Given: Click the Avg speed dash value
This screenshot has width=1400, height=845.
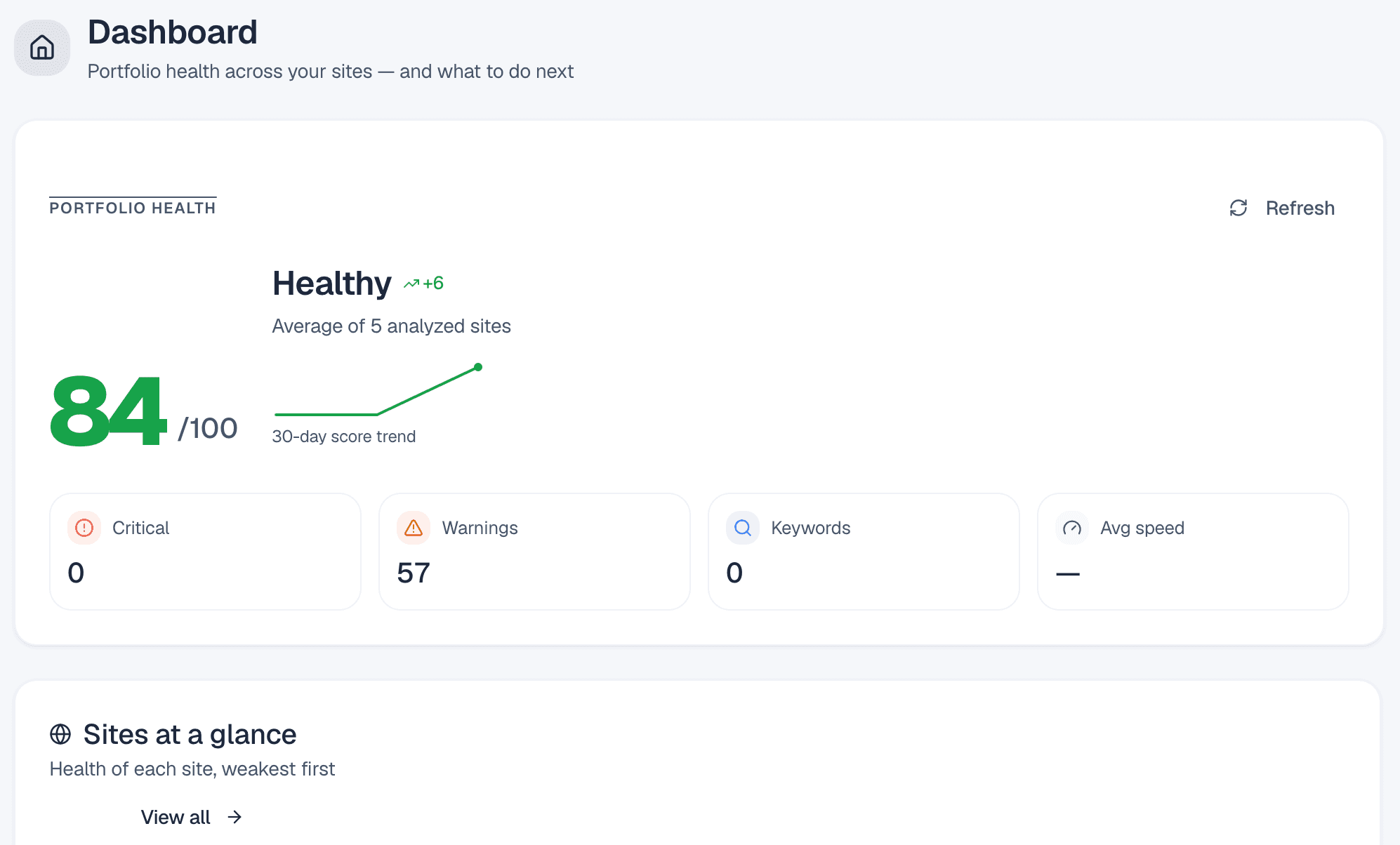Looking at the screenshot, I should pyautogui.click(x=1068, y=574).
